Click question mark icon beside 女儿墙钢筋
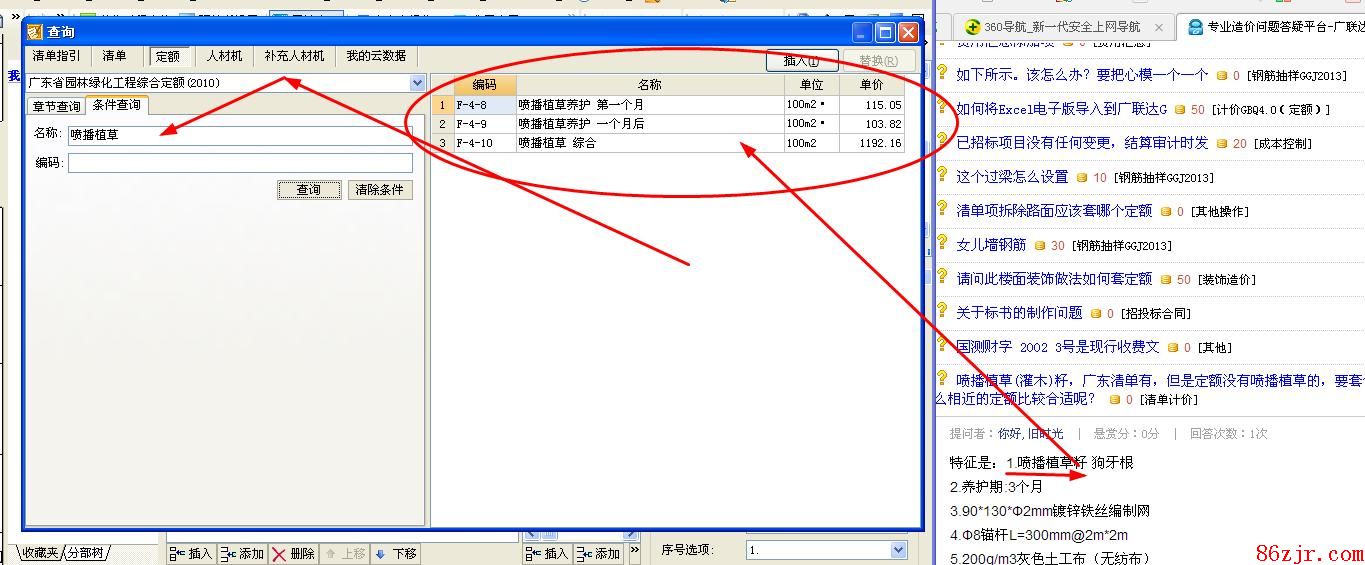This screenshot has width=1365, height=565. tap(942, 243)
